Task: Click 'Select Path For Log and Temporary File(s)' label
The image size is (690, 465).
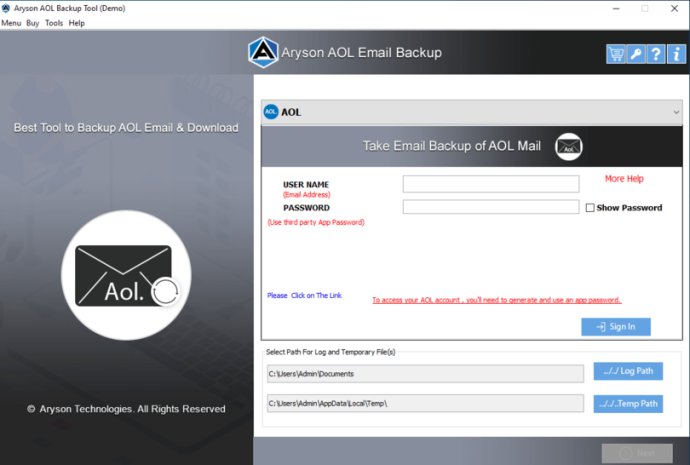Action: coord(330,352)
